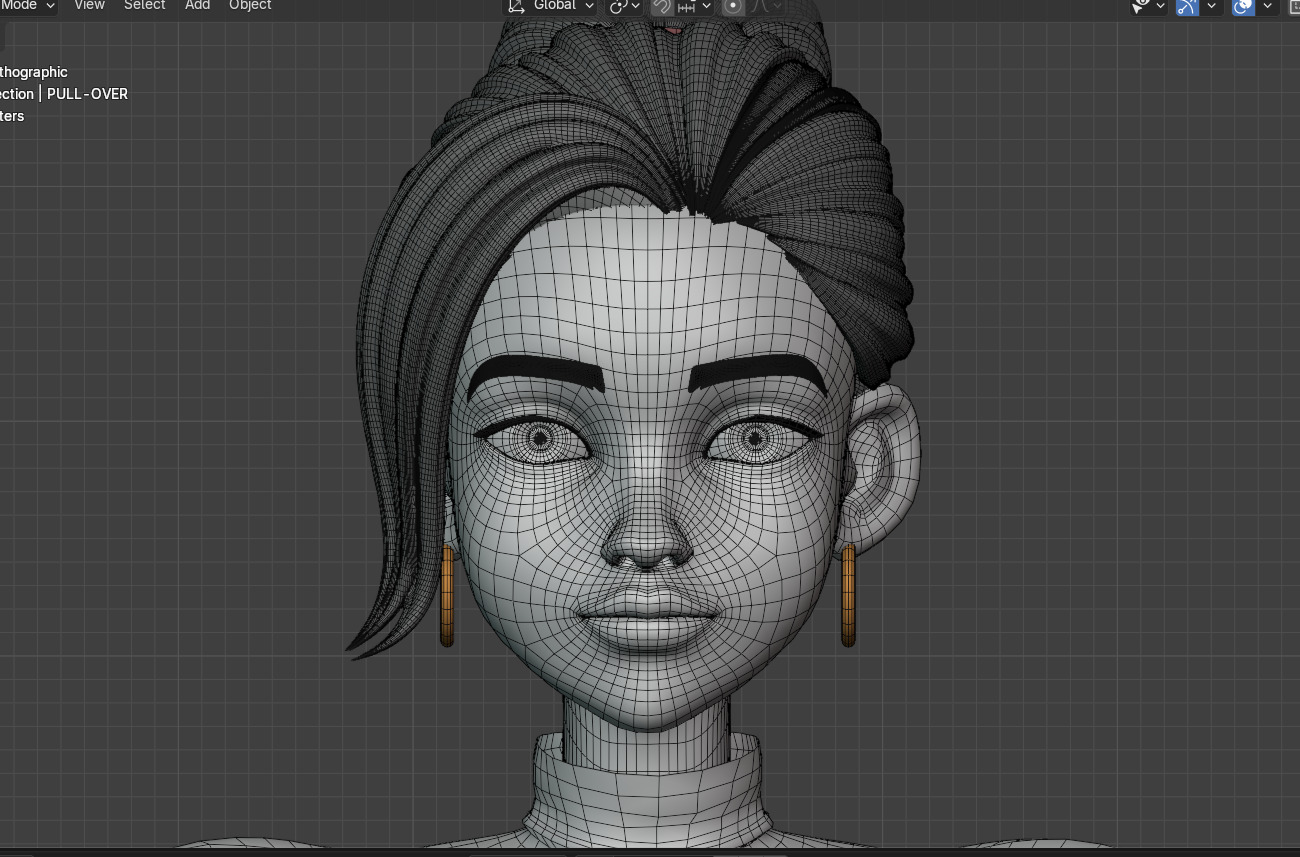Image resolution: width=1300 pixels, height=857 pixels.
Task: Click the PULL-OVER viewport text label
Action: [x=87, y=94]
